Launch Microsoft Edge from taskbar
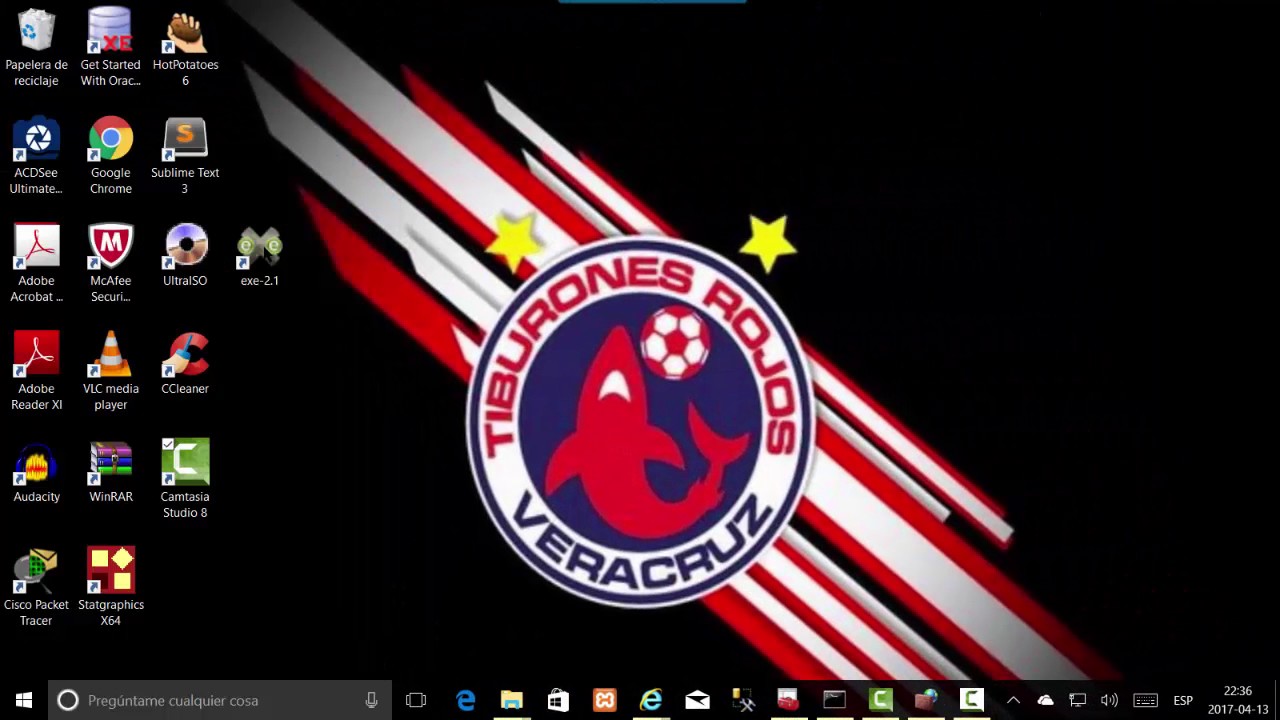The image size is (1280, 720). click(x=465, y=700)
